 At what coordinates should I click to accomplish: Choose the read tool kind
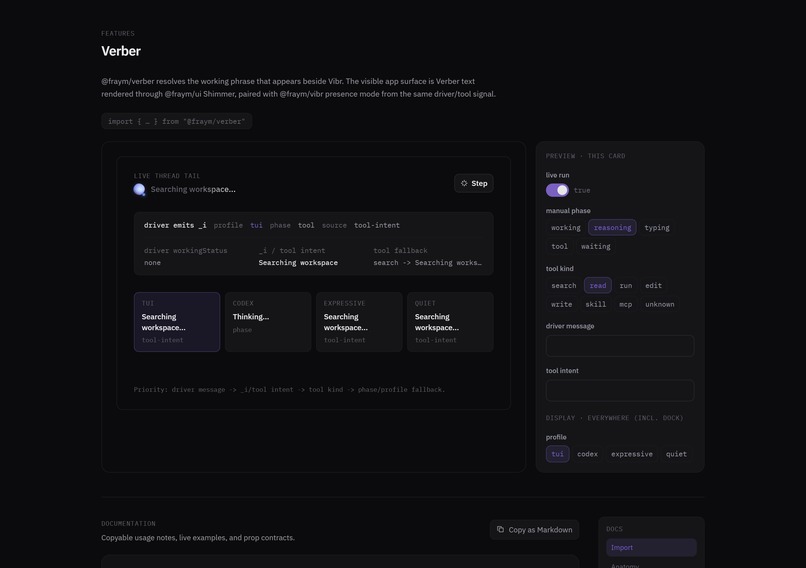(x=597, y=286)
